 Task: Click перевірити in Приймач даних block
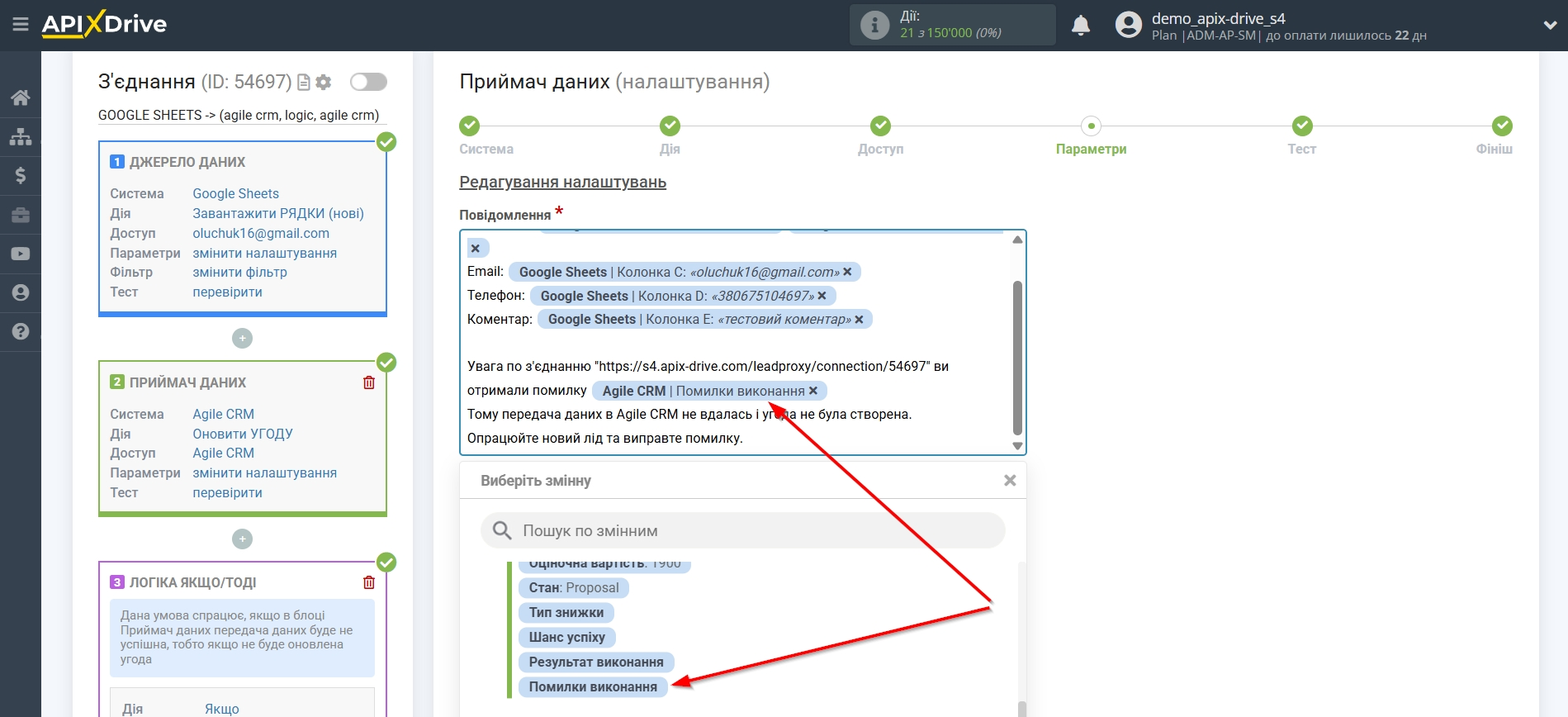tap(227, 492)
